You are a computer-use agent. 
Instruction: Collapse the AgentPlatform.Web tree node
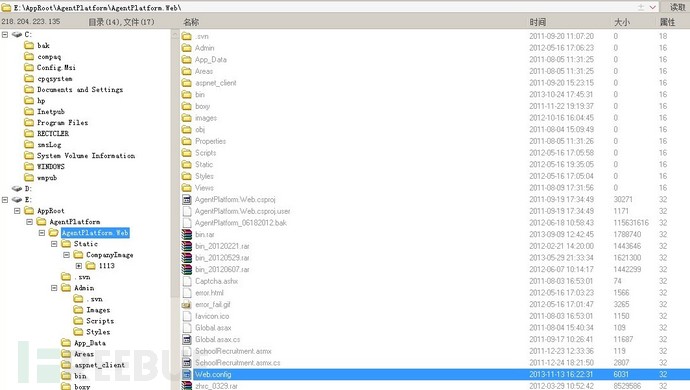42,232
